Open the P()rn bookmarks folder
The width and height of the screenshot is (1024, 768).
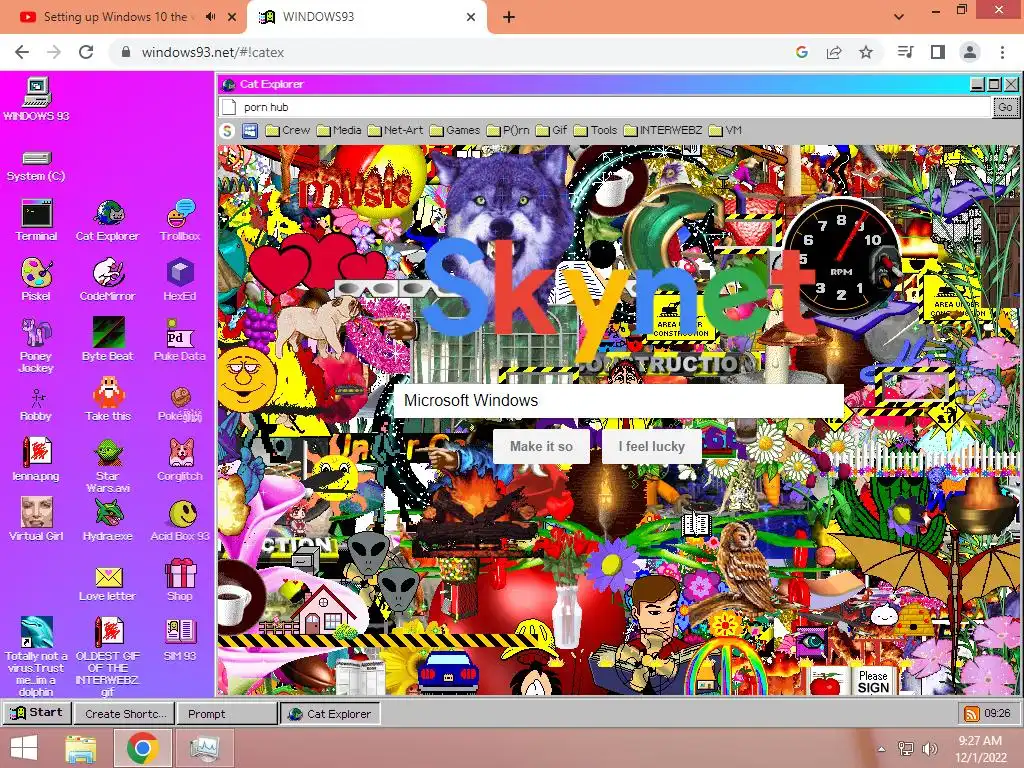click(x=508, y=131)
